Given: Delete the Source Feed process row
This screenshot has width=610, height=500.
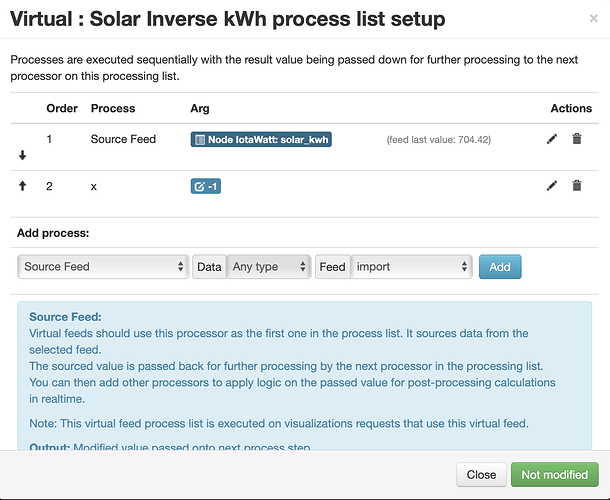Looking at the screenshot, I should tap(577, 139).
